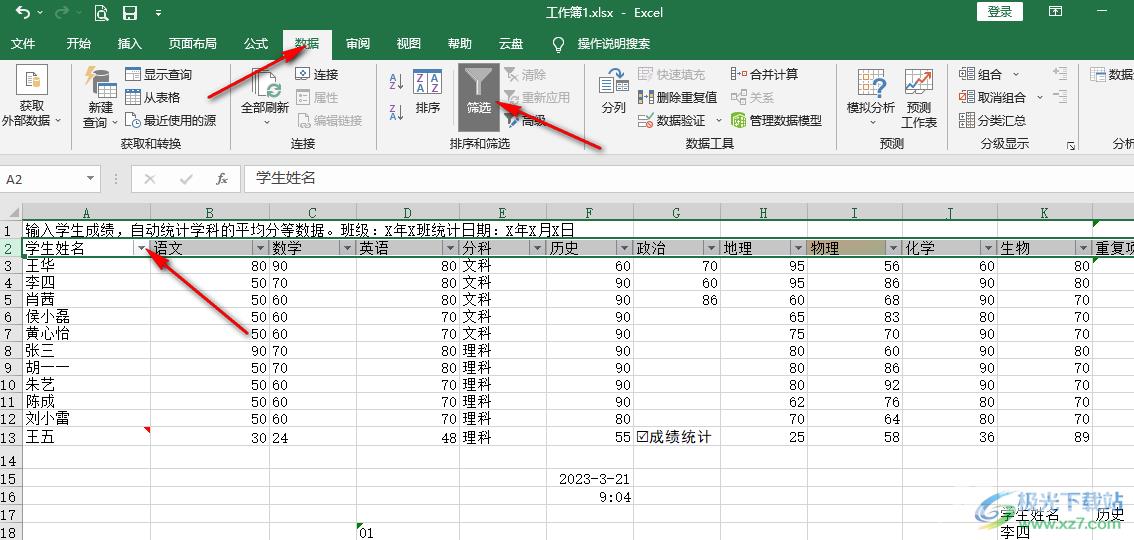Click 分类汇总 subtotal button
The width and height of the screenshot is (1134, 540).
(992, 121)
